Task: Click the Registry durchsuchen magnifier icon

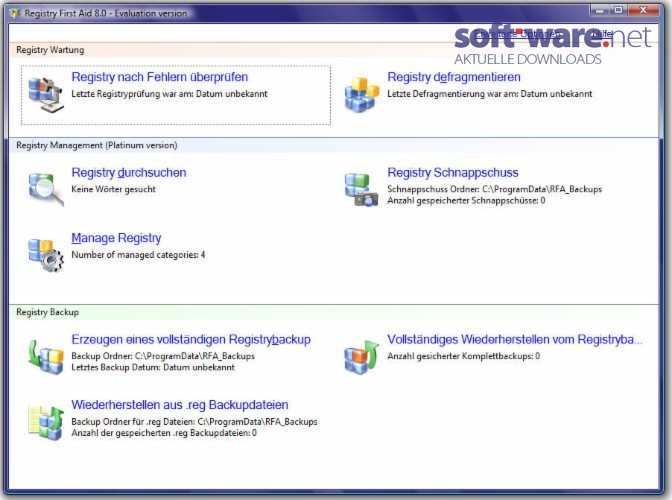Action: (46, 189)
